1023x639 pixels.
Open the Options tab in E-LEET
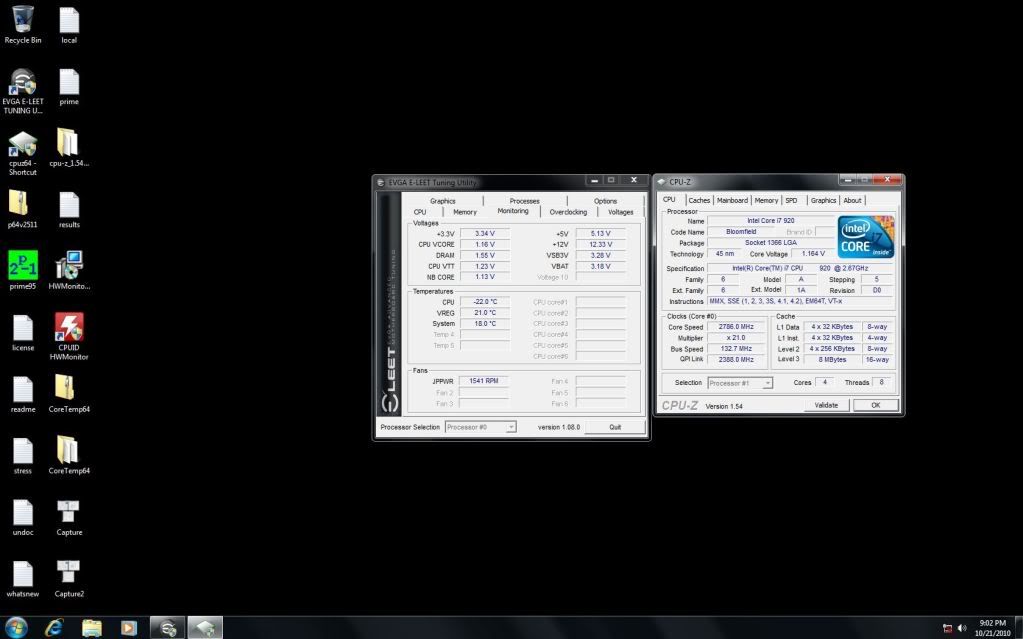pyautogui.click(x=605, y=201)
